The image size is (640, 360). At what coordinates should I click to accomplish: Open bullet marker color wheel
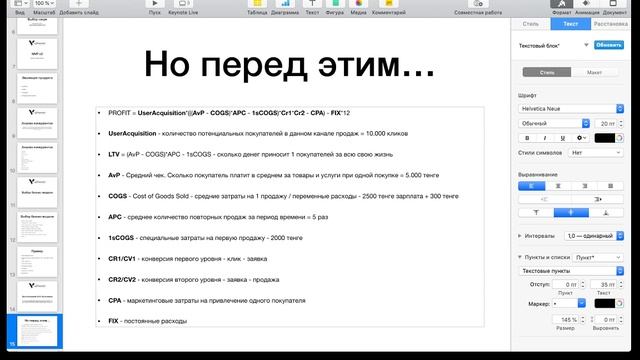coord(620,303)
